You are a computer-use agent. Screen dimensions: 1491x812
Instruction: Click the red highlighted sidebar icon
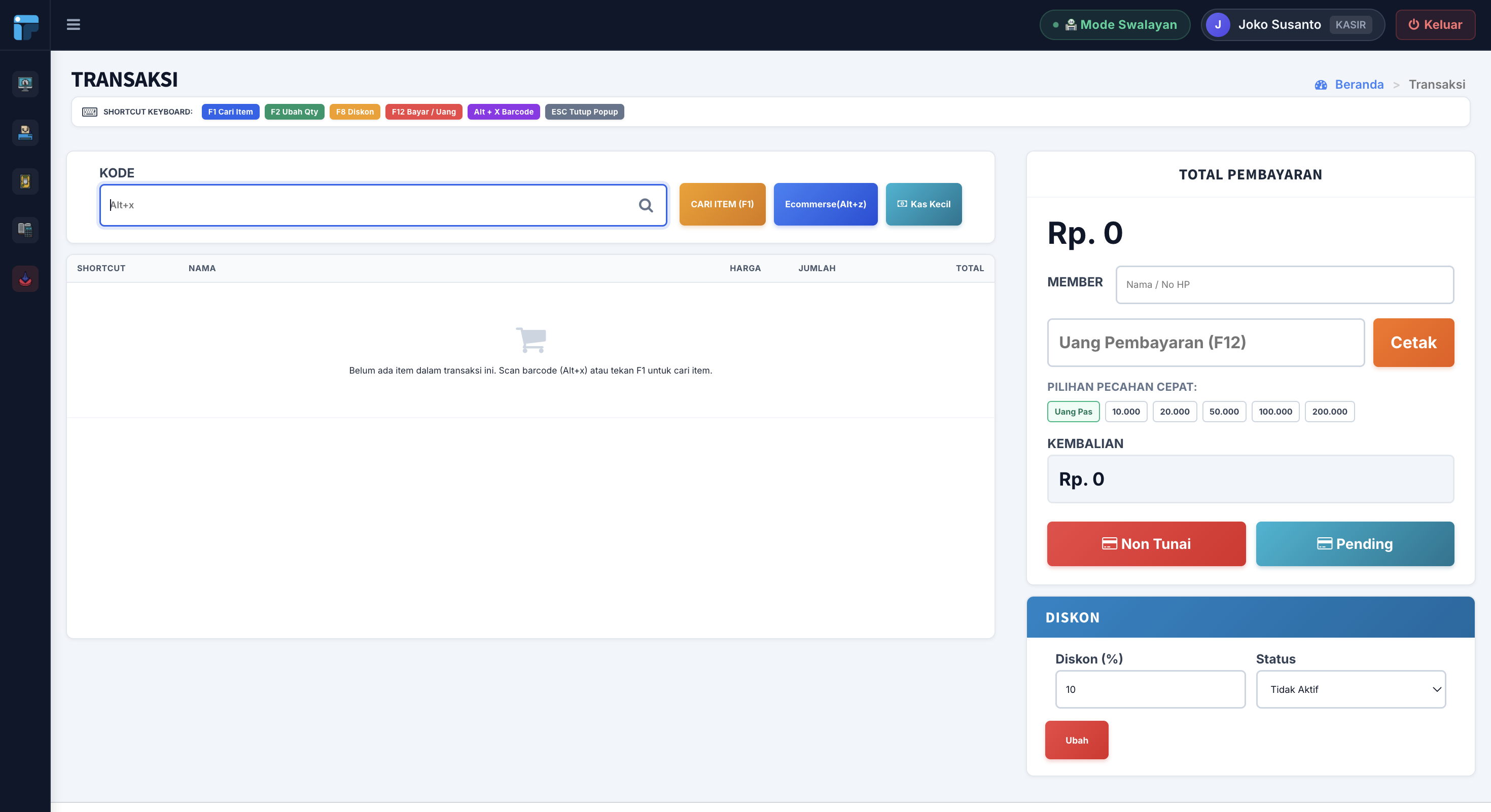pos(25,279)
